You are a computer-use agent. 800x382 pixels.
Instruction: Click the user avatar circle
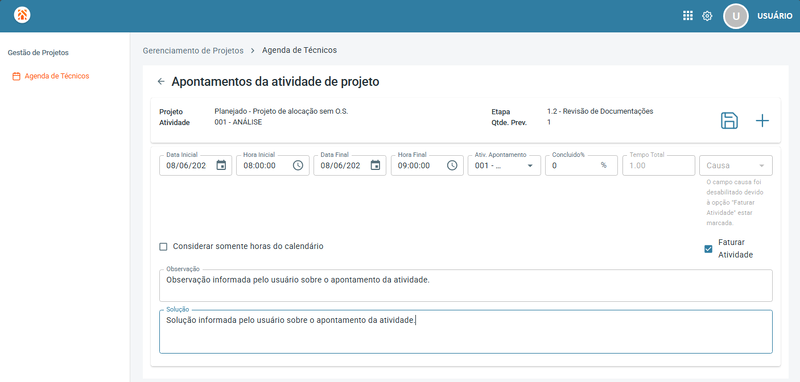point(736,16)
